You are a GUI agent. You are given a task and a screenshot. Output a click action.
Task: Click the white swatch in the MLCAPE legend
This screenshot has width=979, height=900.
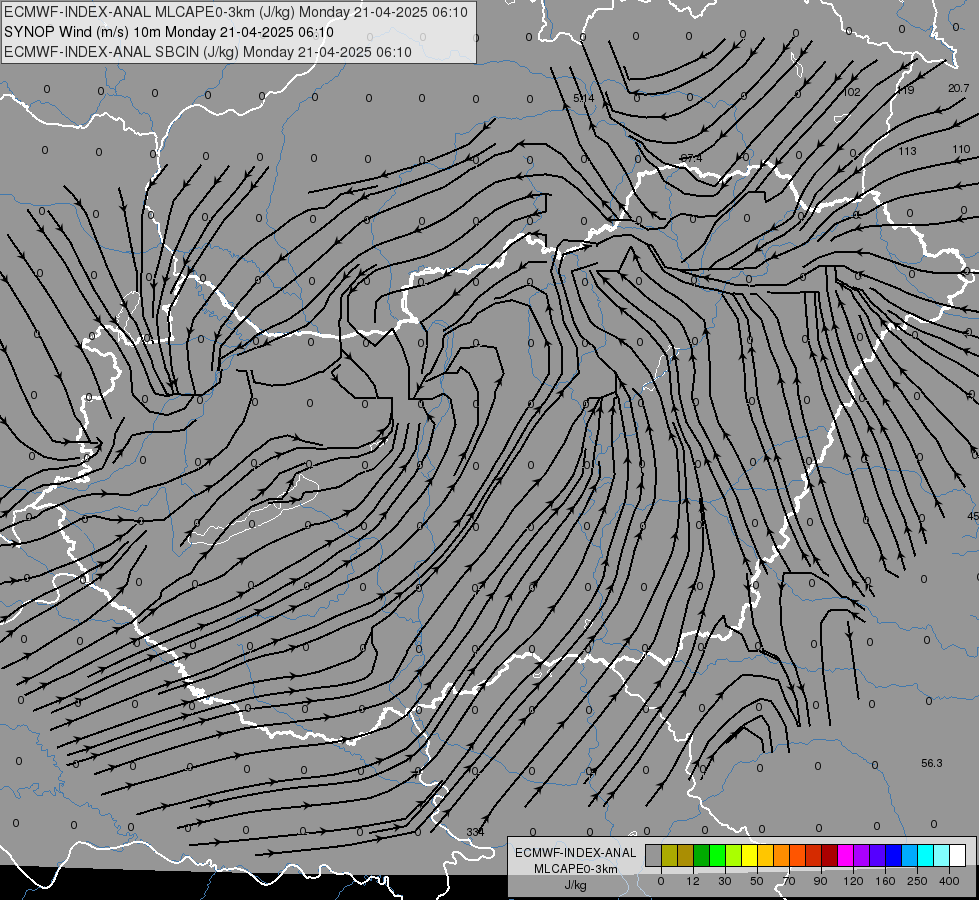pyautogui.click(x=958, y=855)
